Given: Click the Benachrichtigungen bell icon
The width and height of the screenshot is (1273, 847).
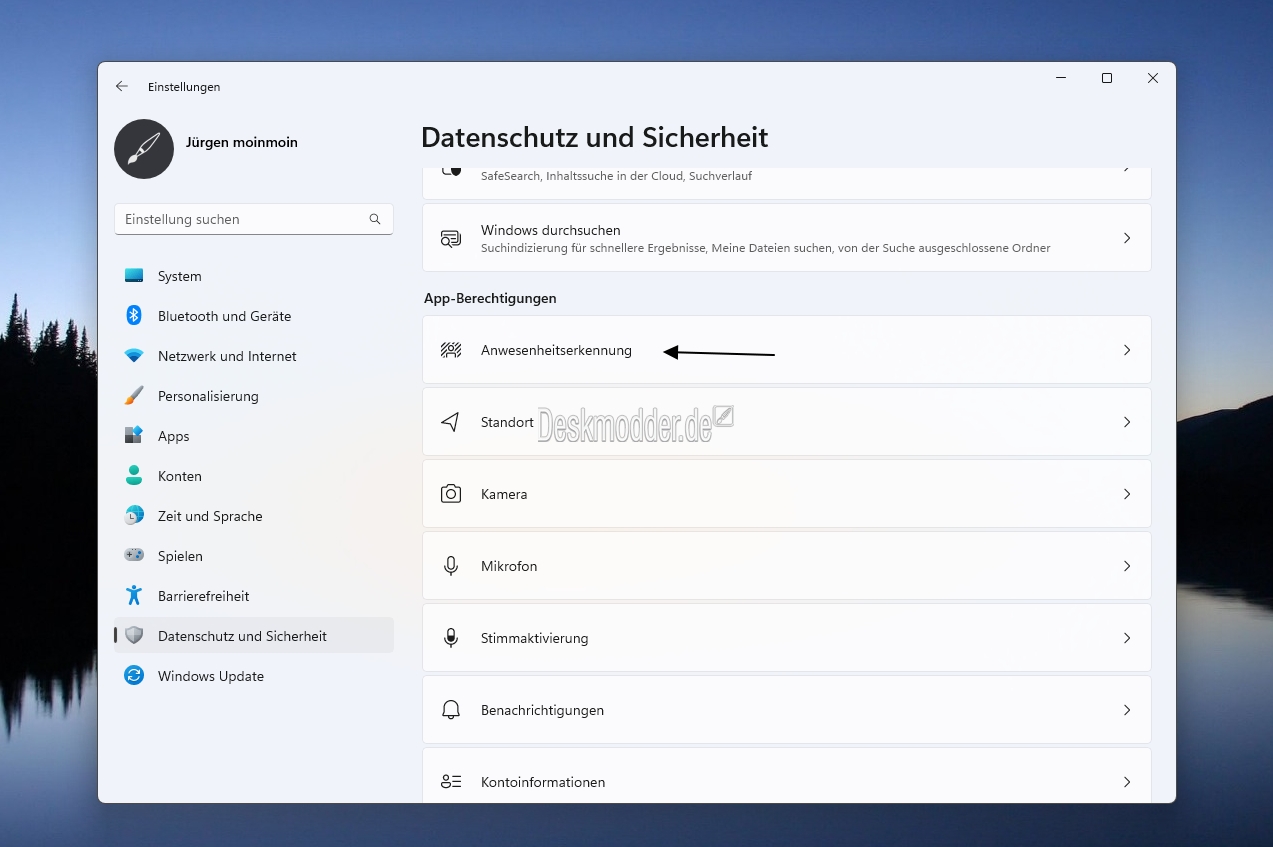Looking at the screenshot, I should coord(451,710).
